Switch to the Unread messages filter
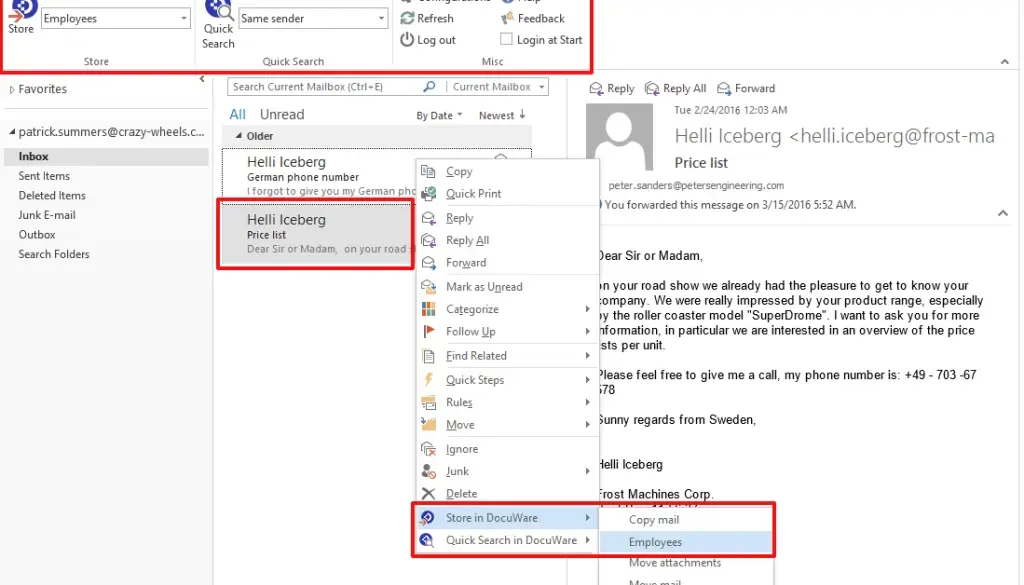 click(282, 114)
